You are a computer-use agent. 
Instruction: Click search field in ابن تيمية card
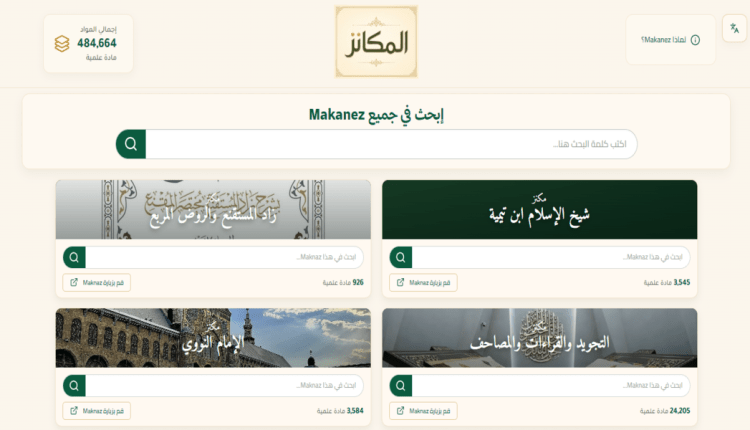[551, 257]
